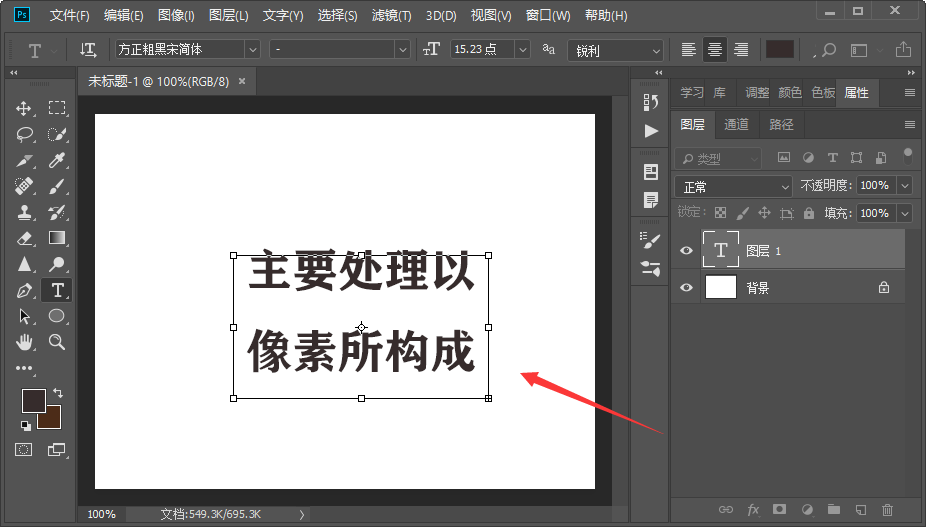Image resolution: width=926 pixels, height=527 pixels.
Task: Open the font style dropdown
Action: 340,50
